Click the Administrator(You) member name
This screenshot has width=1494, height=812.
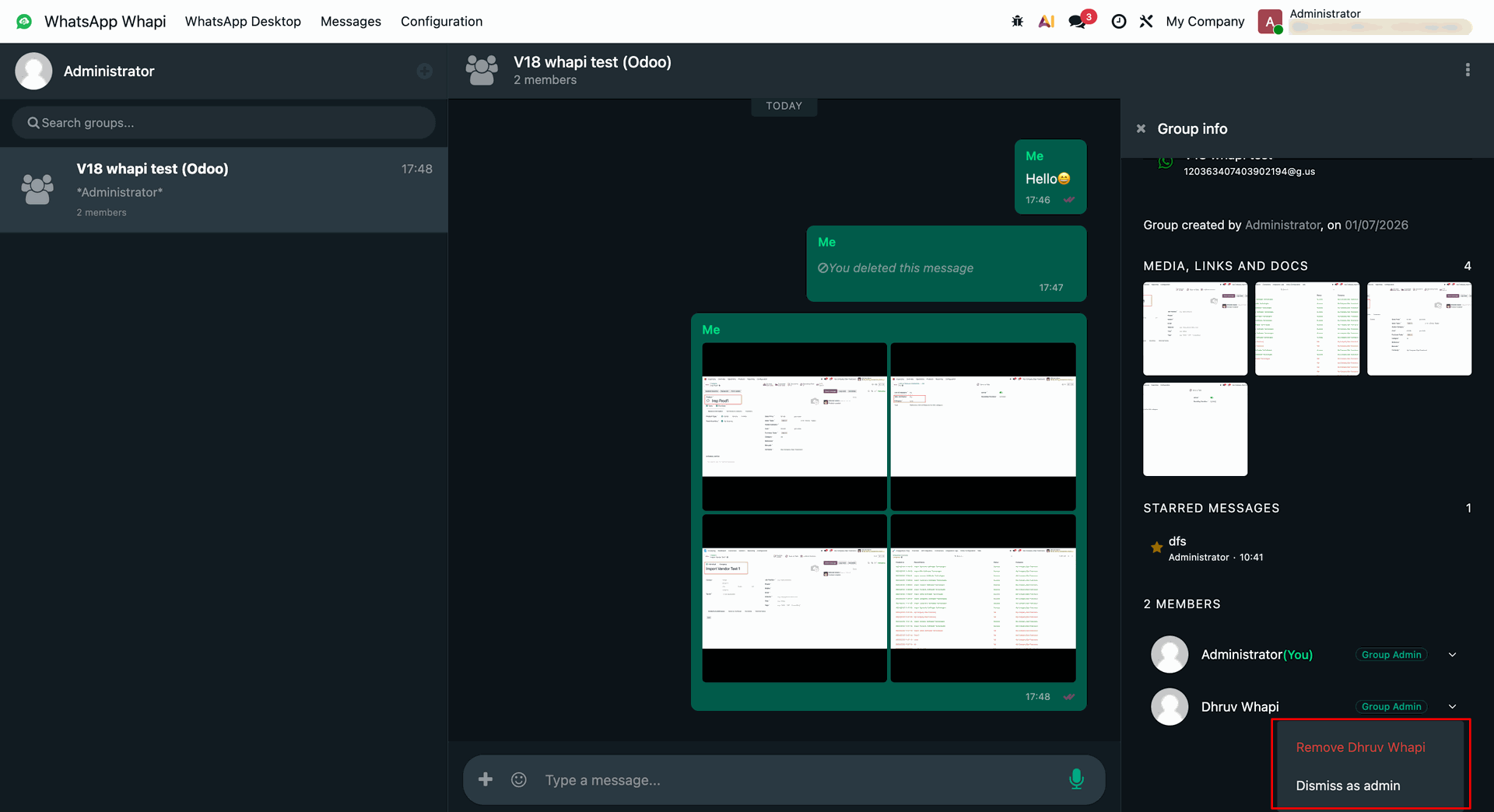pos(1257,655)
